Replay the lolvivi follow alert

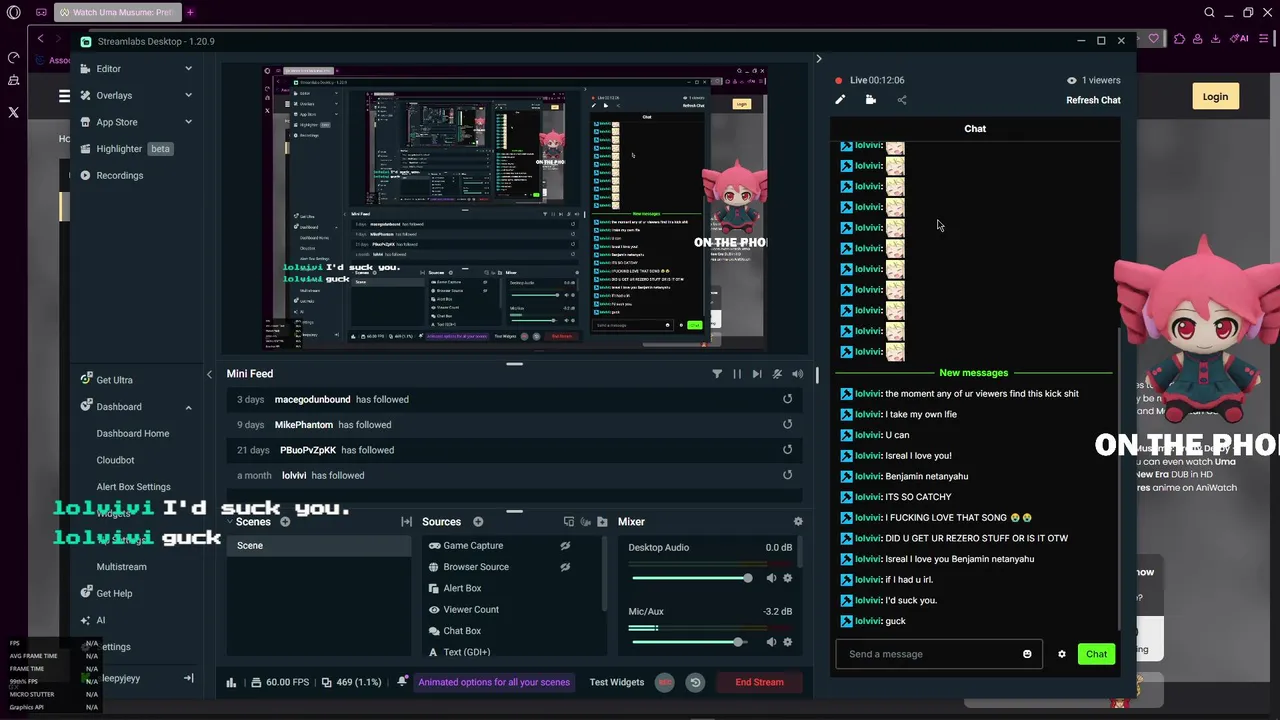(x=787, y=475)
